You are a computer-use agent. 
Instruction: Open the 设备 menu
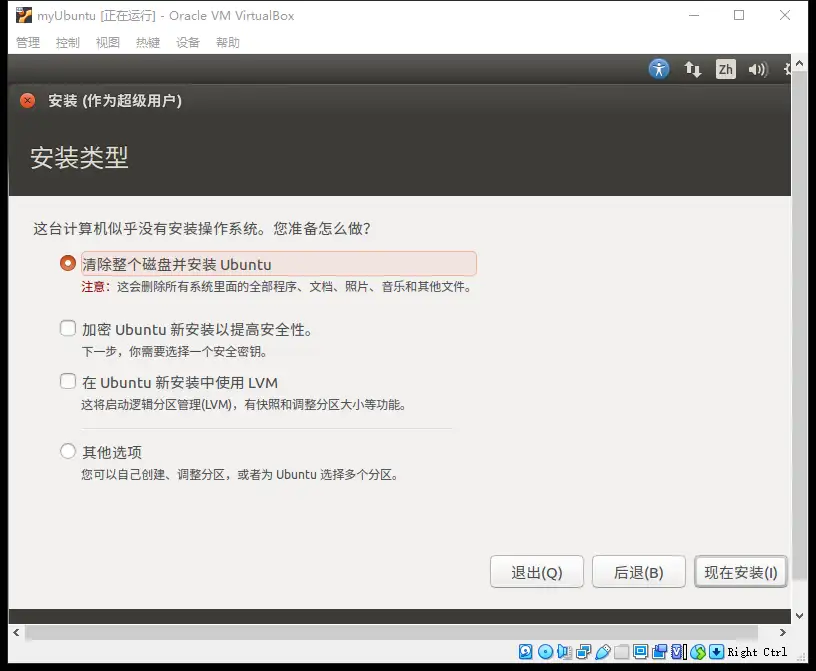click(188, 42)
